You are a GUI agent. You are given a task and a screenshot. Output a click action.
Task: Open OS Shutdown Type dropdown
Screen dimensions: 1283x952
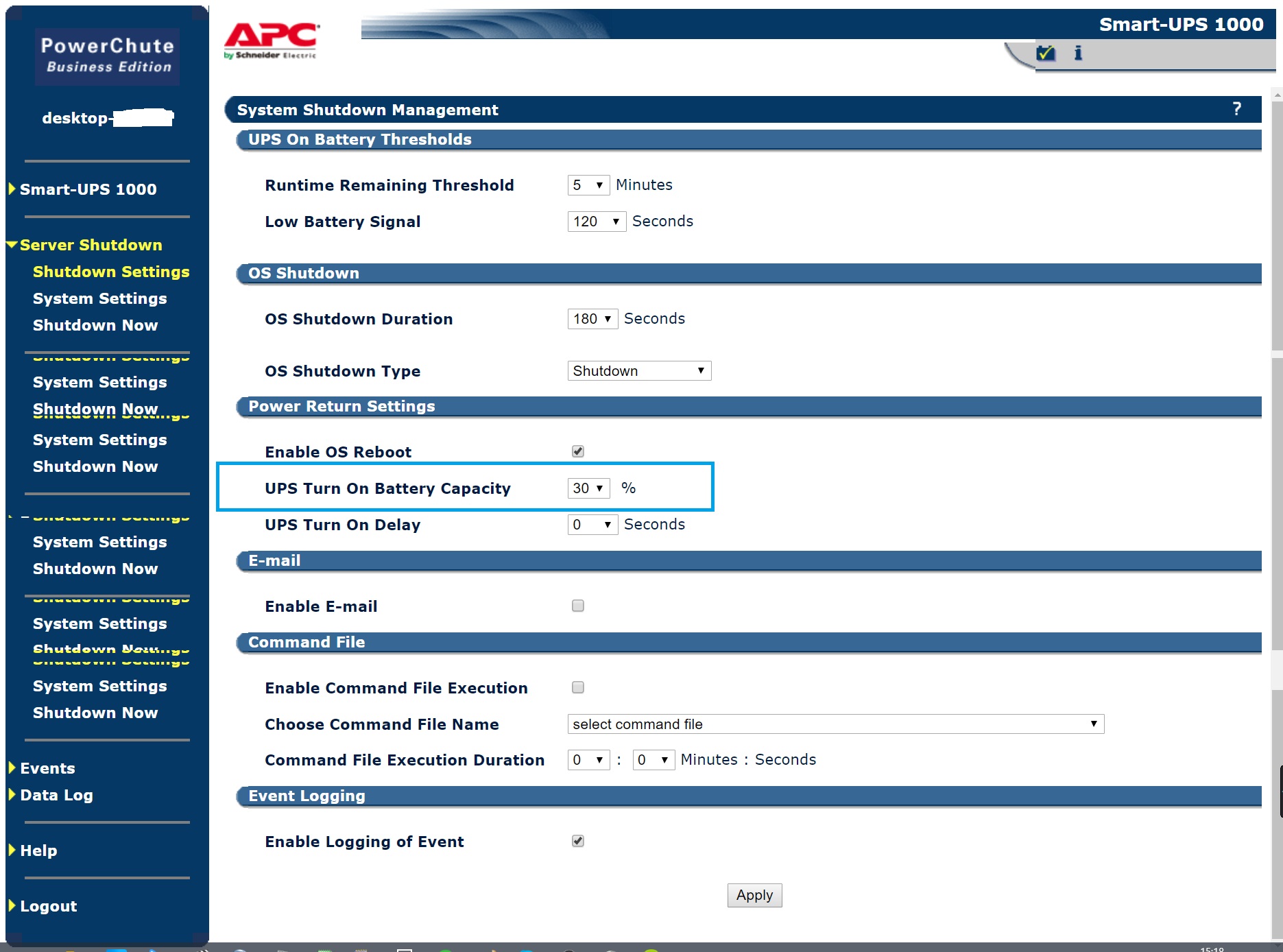[x=639, y=371]
